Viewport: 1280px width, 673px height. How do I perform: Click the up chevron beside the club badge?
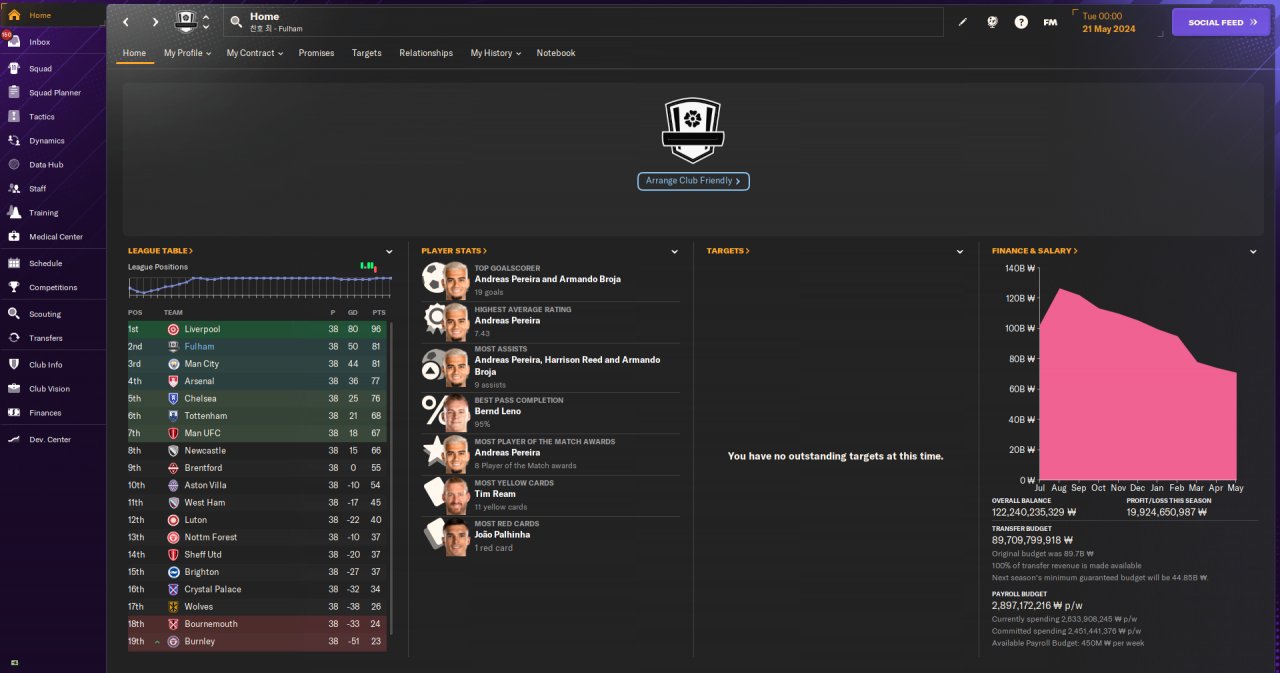[x=206, y=16]
